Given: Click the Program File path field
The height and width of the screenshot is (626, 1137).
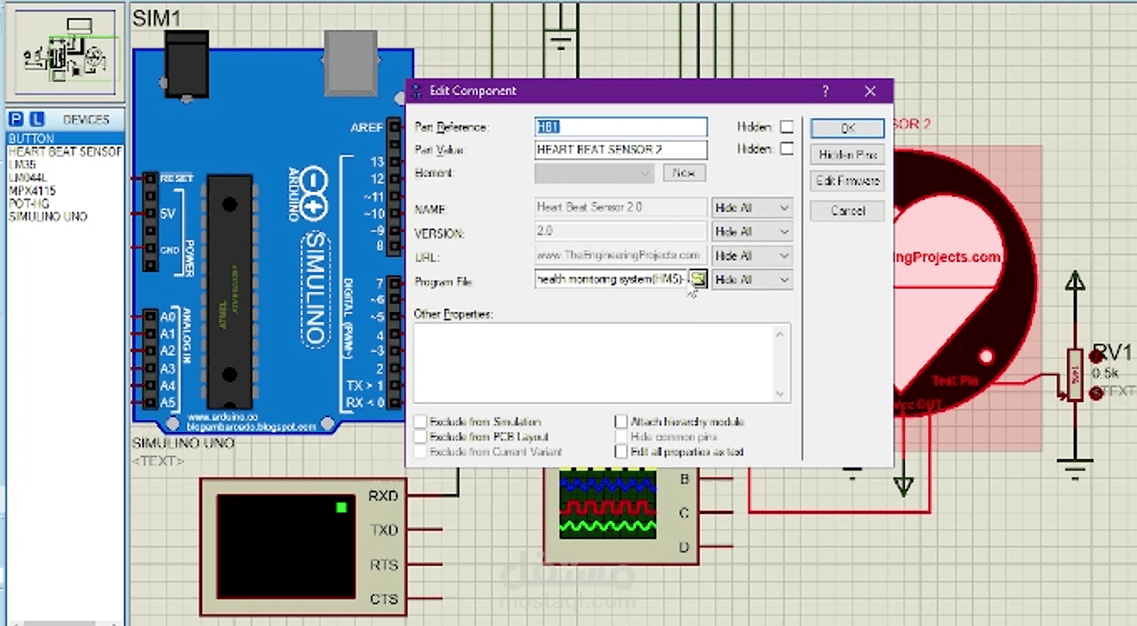Looking at the screenshot, I should [611, 279].
